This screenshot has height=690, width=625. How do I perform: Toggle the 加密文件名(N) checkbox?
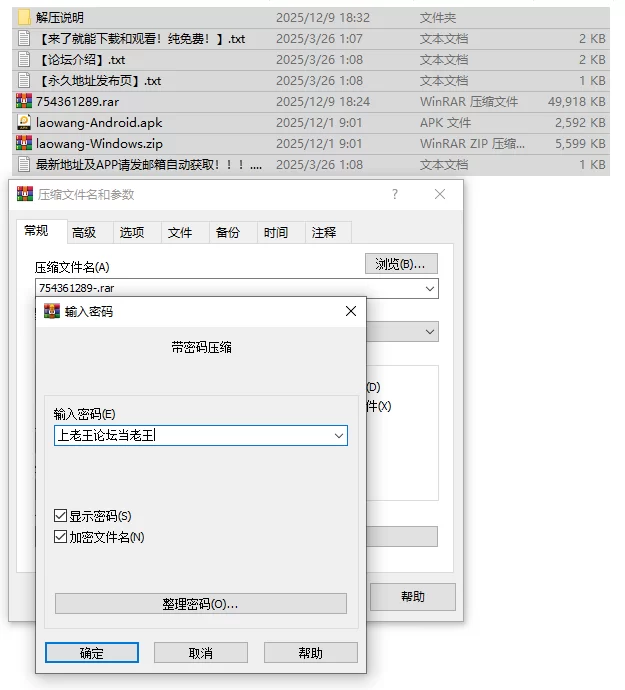click(60, 536)
